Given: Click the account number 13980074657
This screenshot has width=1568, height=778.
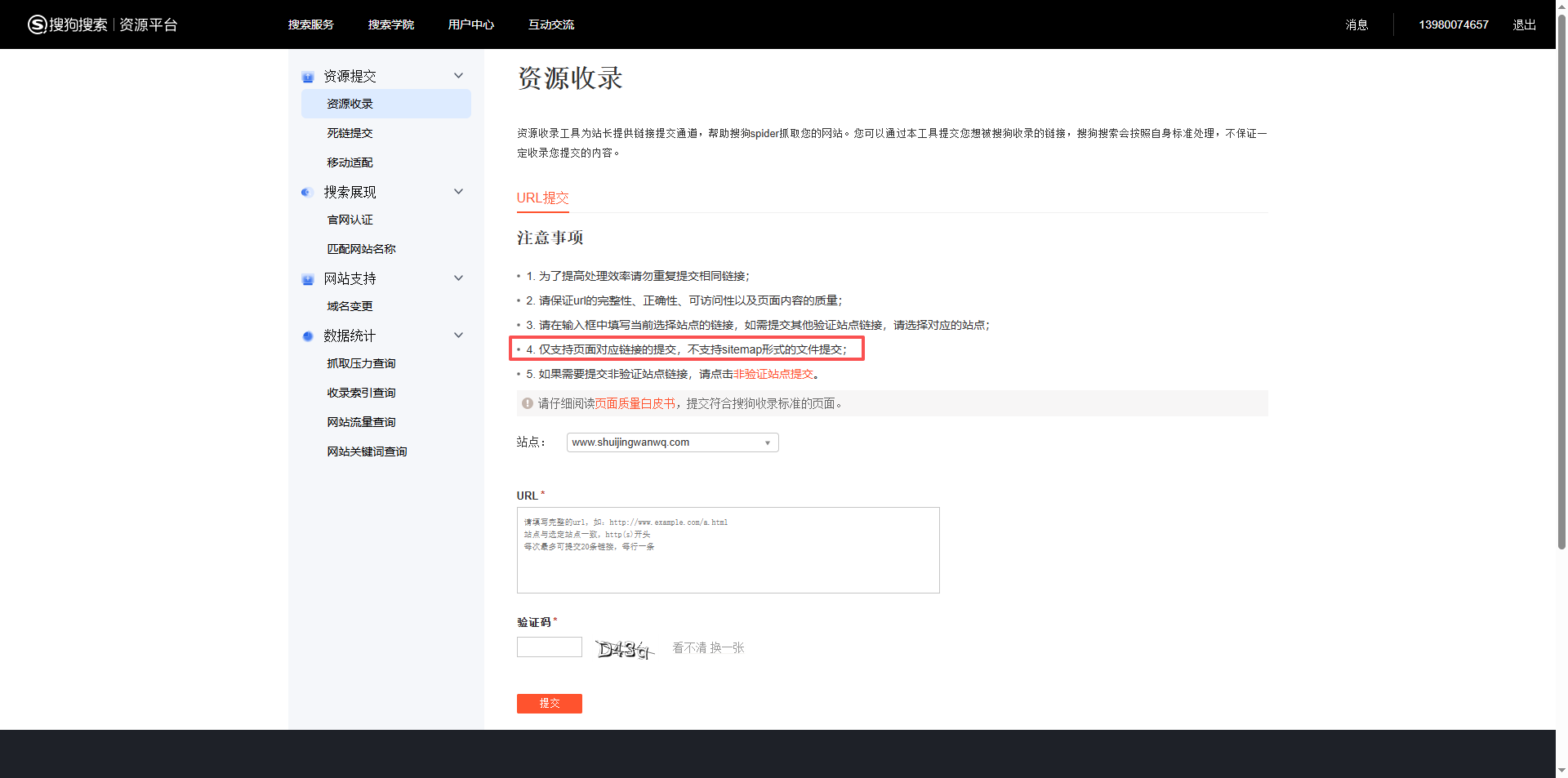Looking at the screenshot, I should (x=1454, y=24).
